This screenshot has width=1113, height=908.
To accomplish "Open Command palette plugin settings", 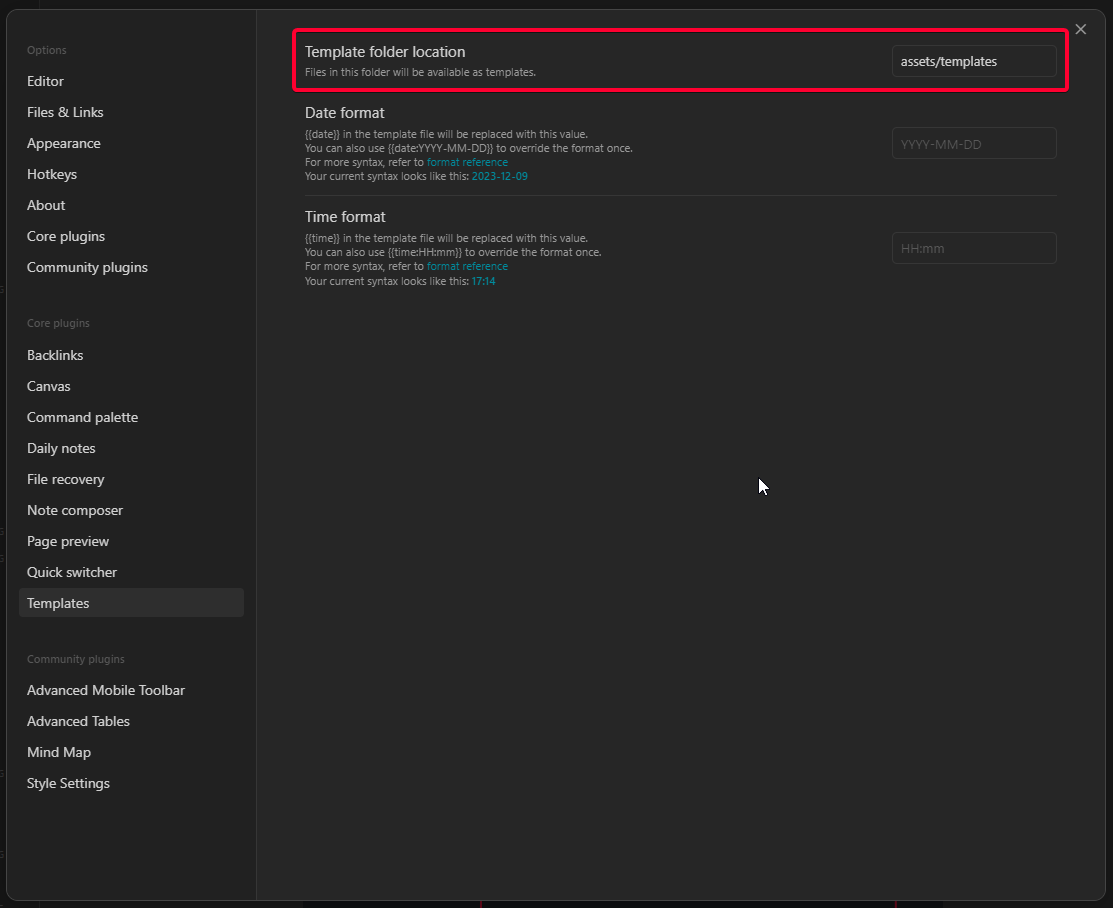I will point(82,417).
